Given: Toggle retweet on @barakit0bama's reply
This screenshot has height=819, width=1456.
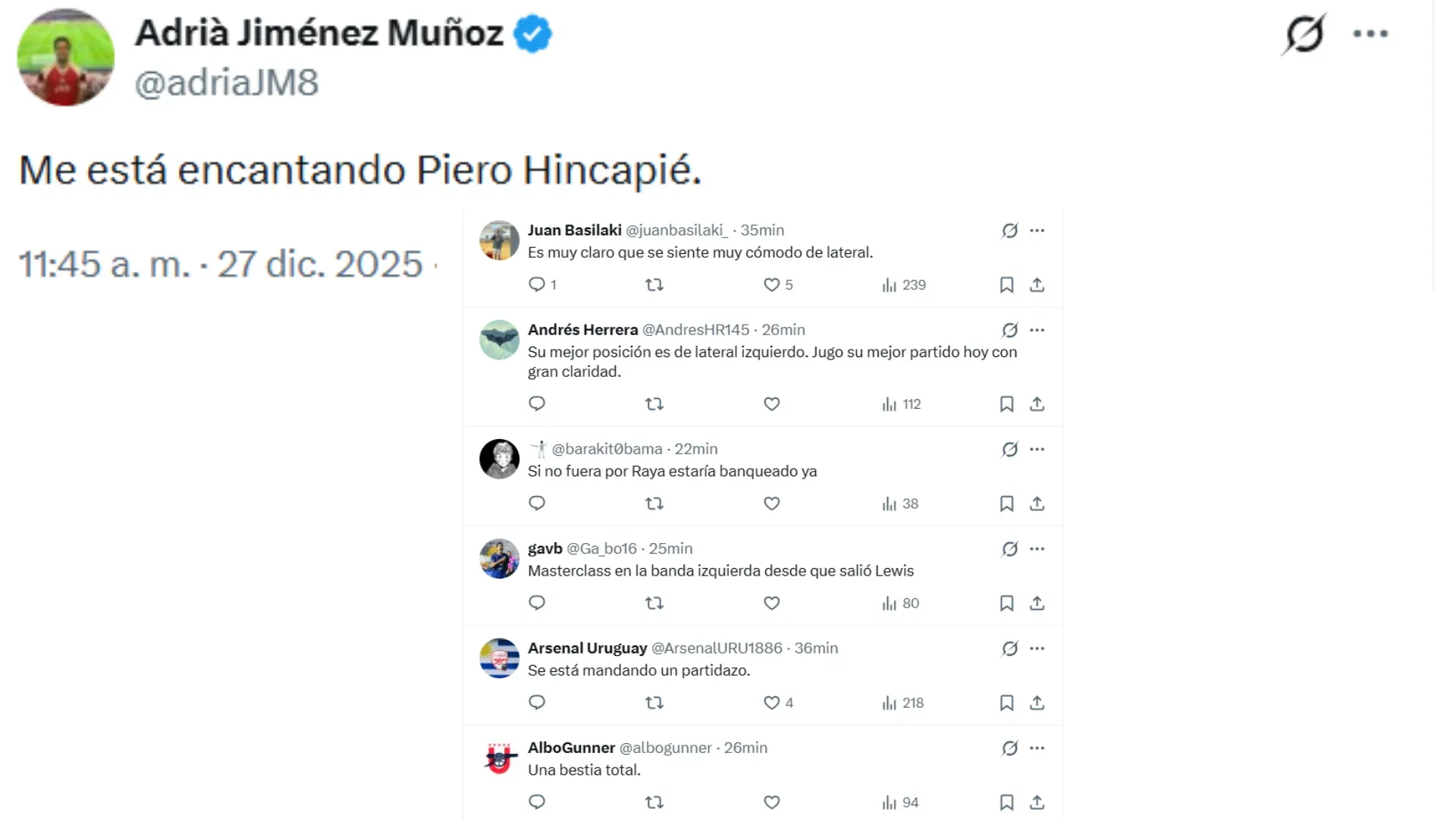Looking at the screenshot, I should (654, 504).
